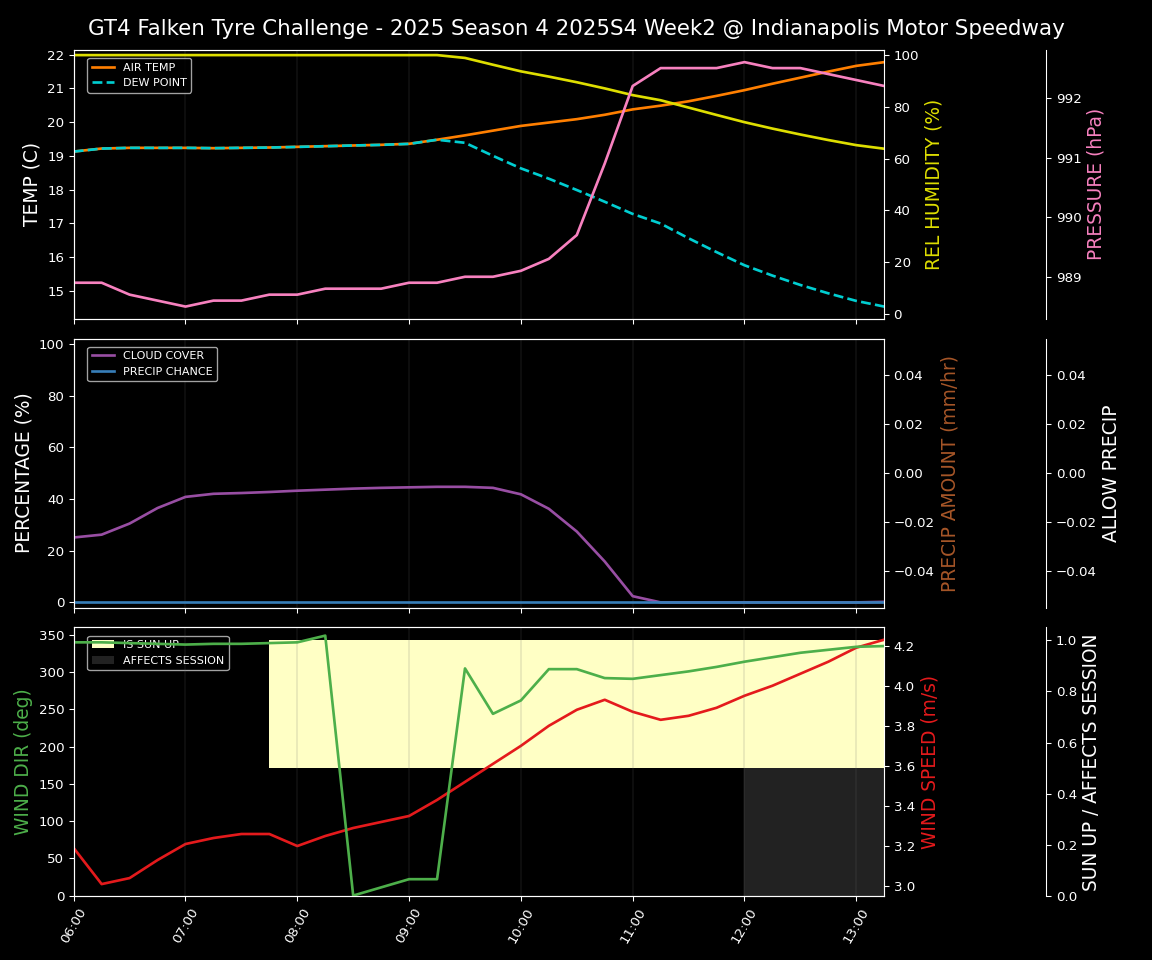Viewport: 1152px width, 960px height.
Task: Click the yellow IS SUN UP legend swatch
Action: click(x=103, y=645)
